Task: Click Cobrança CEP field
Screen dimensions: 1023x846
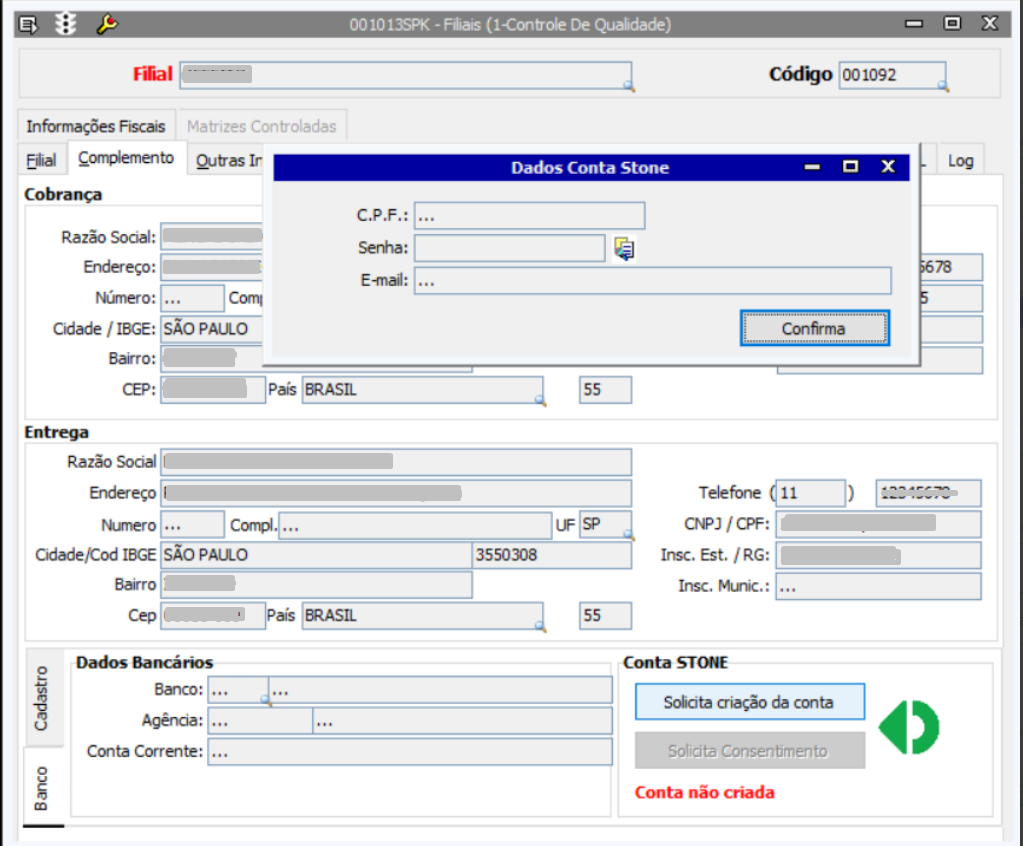Action: [x=213, y=390]
